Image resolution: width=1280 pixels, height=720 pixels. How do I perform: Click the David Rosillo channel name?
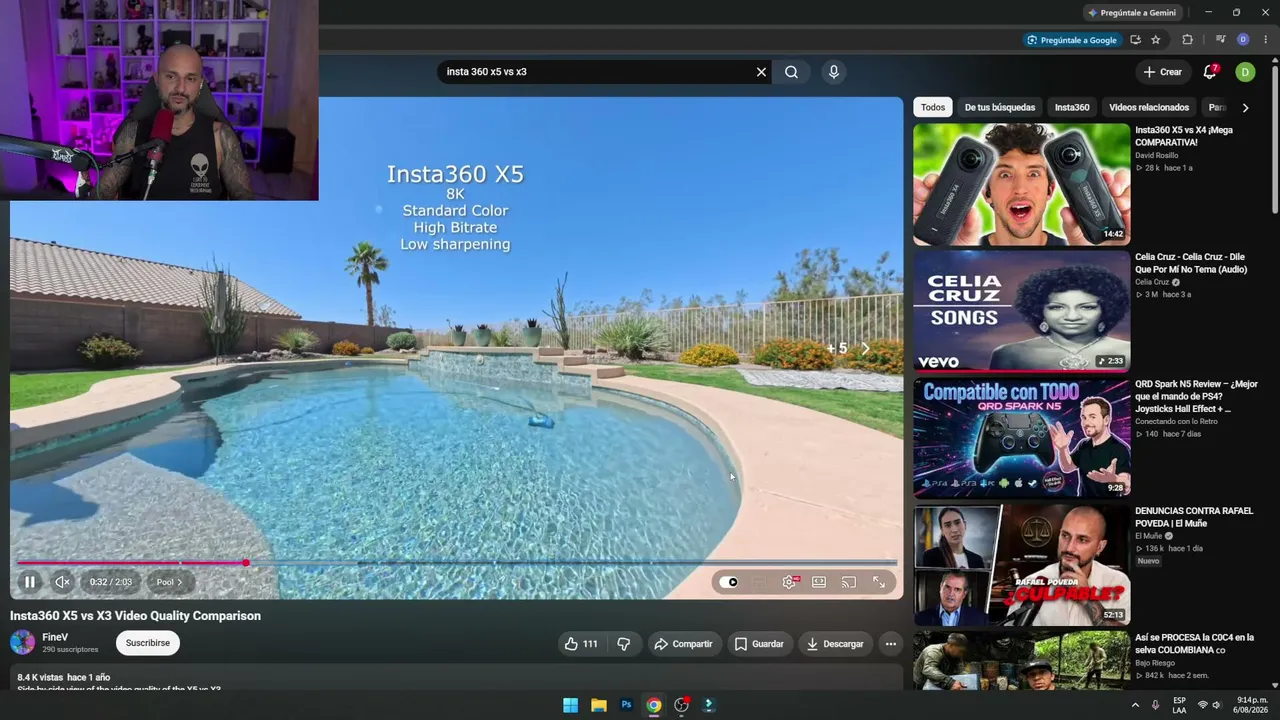coord(1157,156)
